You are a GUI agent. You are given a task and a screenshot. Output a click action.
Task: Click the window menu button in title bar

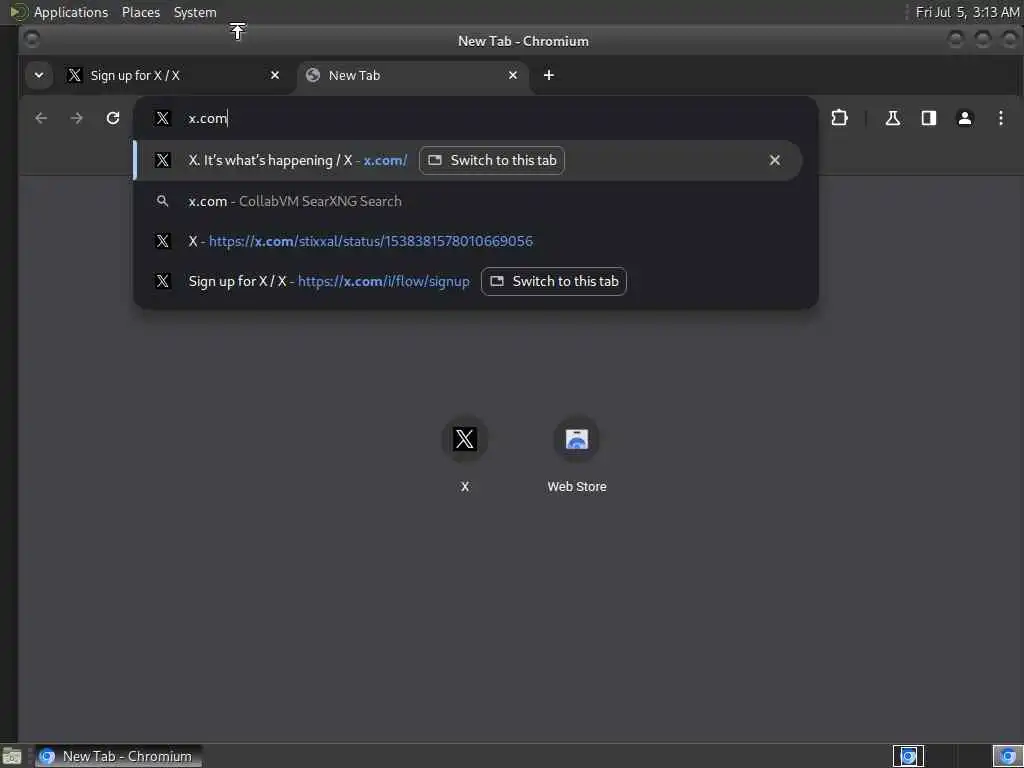coord(31,39)
